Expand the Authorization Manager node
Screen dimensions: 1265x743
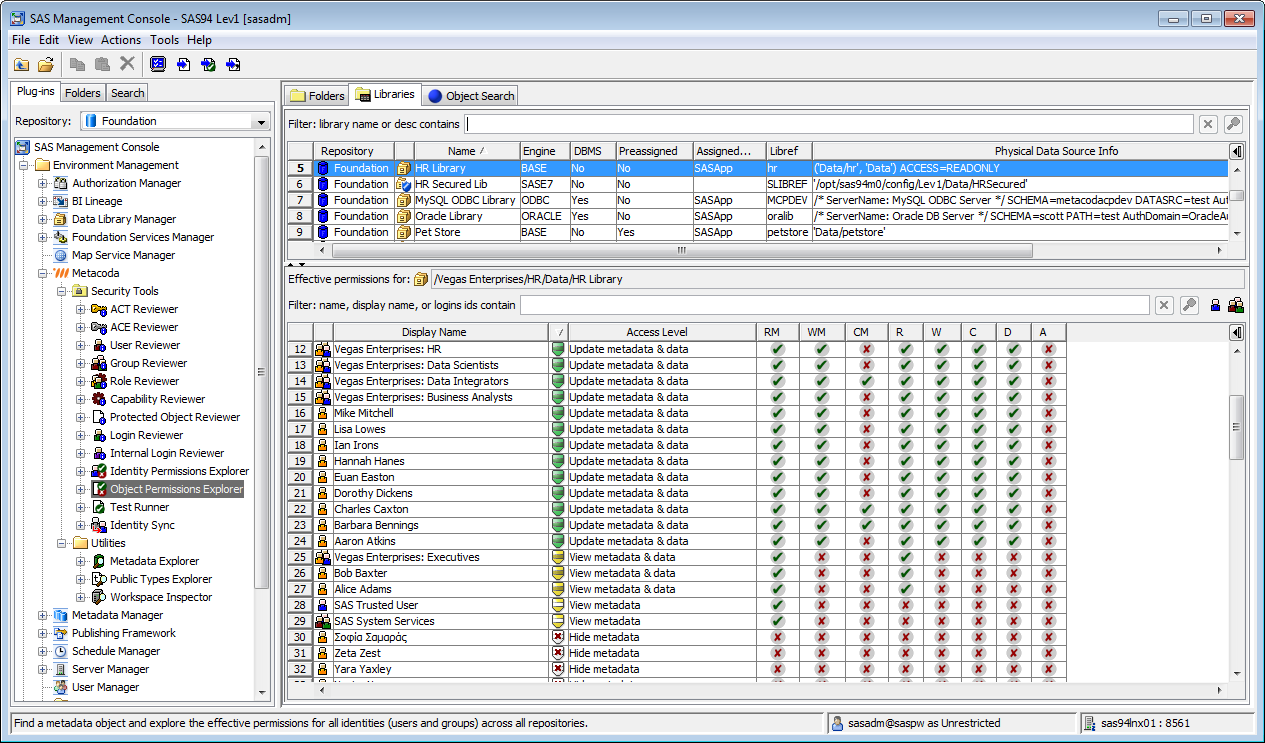click(43, 183)
